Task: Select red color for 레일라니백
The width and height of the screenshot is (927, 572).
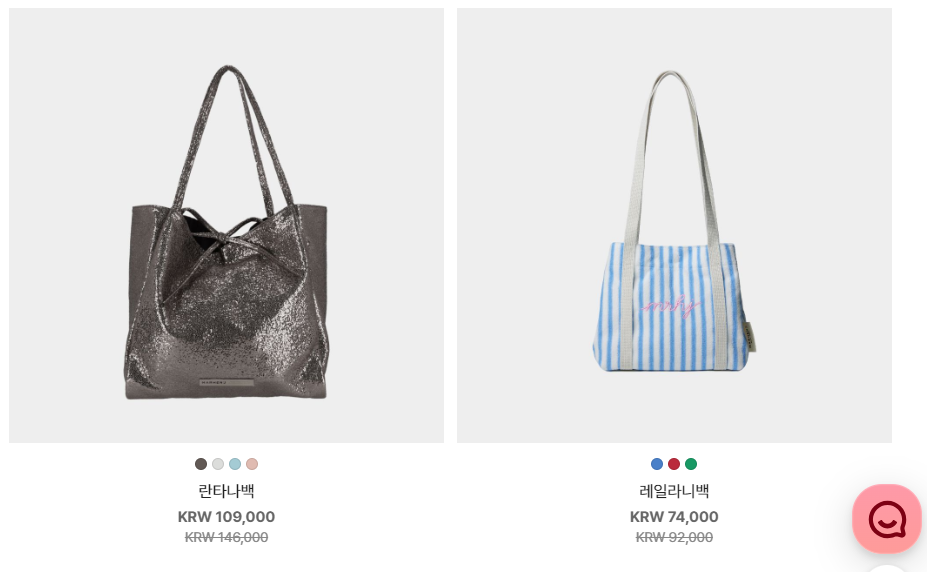Action: tap(674, 464)
